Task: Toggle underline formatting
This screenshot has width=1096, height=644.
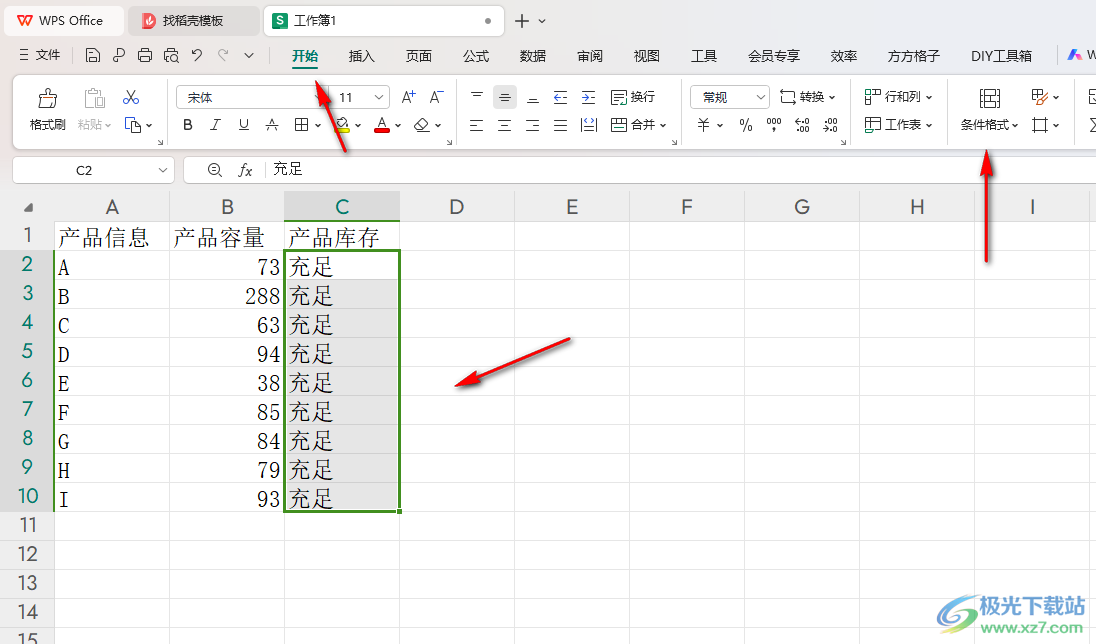Action: 243,125
